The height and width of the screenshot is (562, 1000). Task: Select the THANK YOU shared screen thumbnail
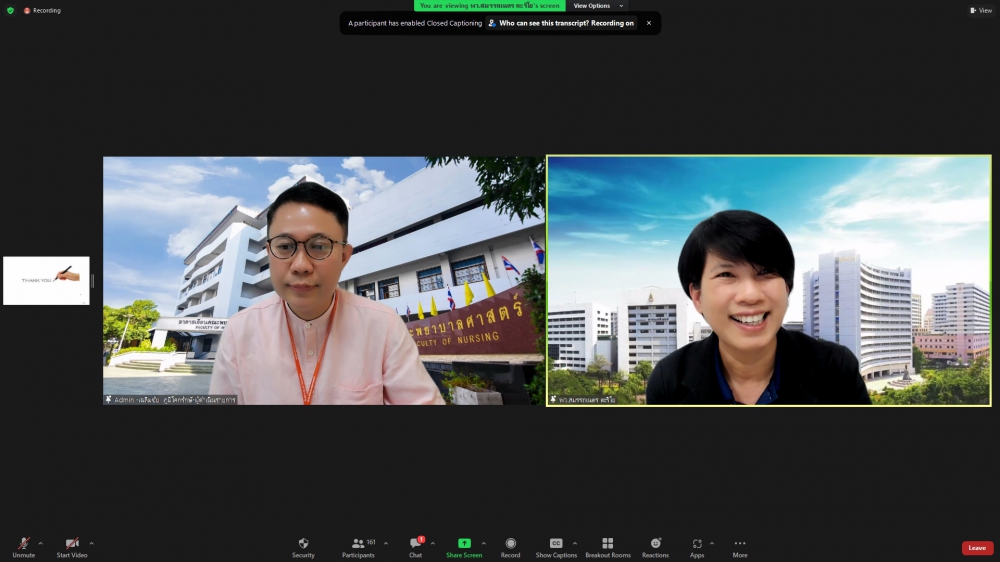point(46,280)
